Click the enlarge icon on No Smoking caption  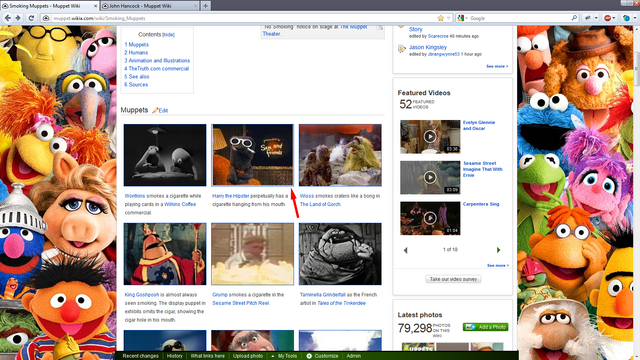point(380,27)
